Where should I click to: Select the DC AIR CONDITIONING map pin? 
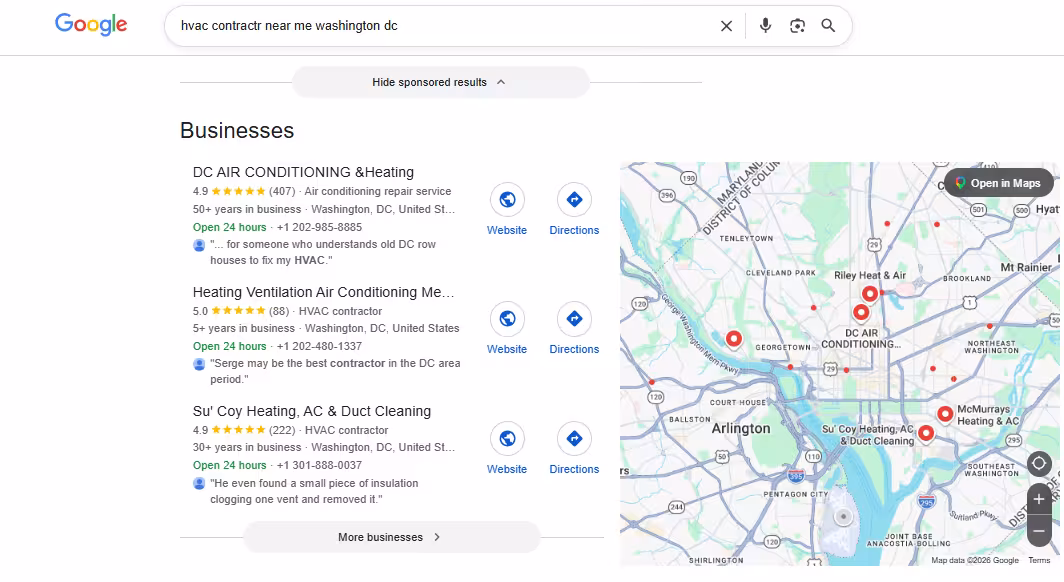tap(861, 313)
